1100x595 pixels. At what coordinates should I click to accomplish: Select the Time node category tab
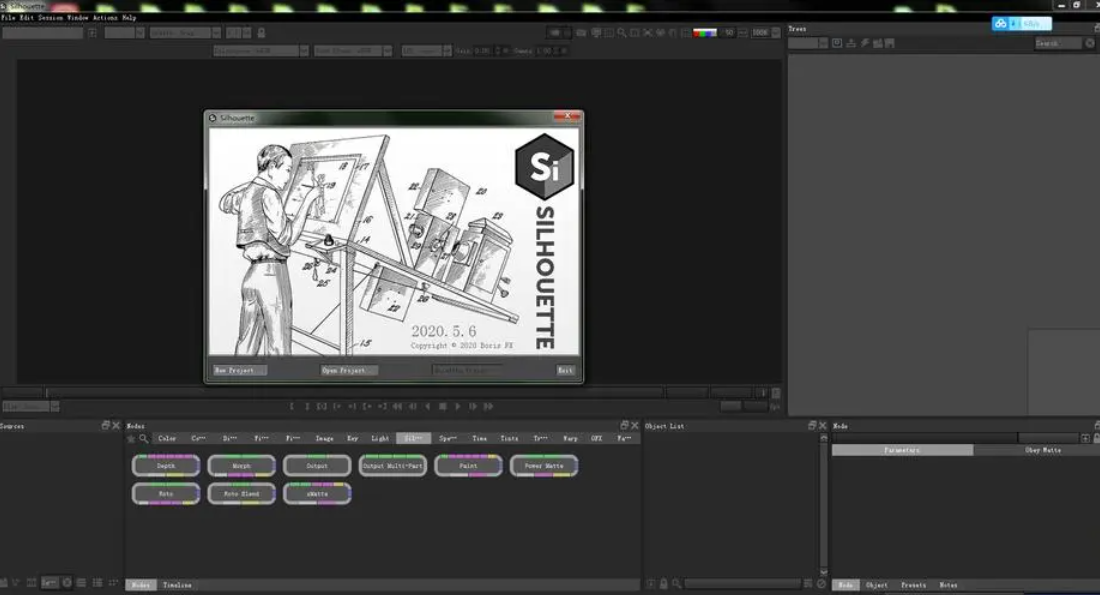click(480, 439)
